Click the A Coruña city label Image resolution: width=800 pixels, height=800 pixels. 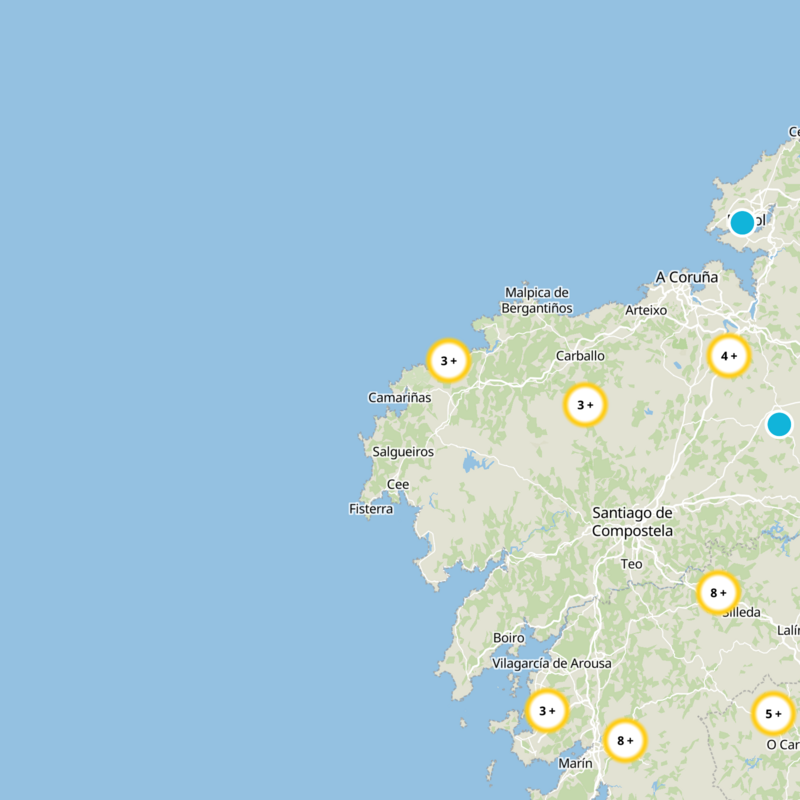click(686, 278)
